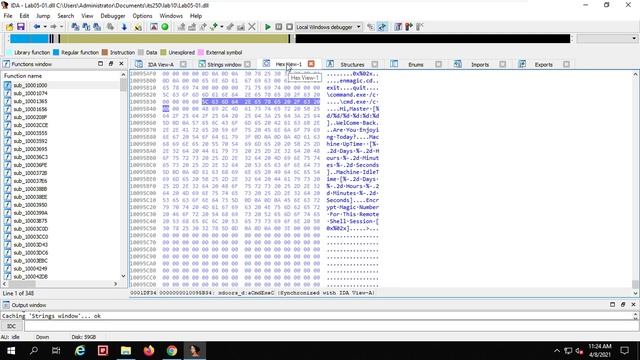
Task: Click the IDC button in the output window
Action: 11,326
